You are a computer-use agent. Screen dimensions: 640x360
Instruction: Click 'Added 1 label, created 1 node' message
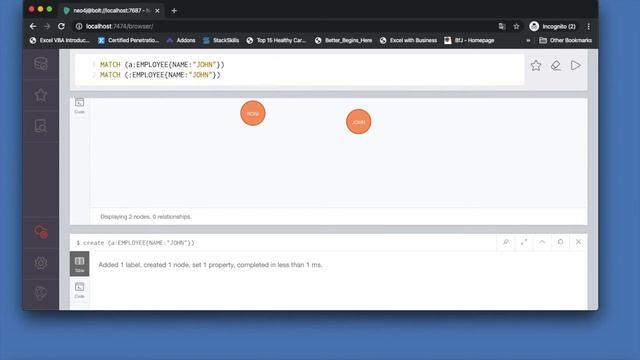click(211, 265)
